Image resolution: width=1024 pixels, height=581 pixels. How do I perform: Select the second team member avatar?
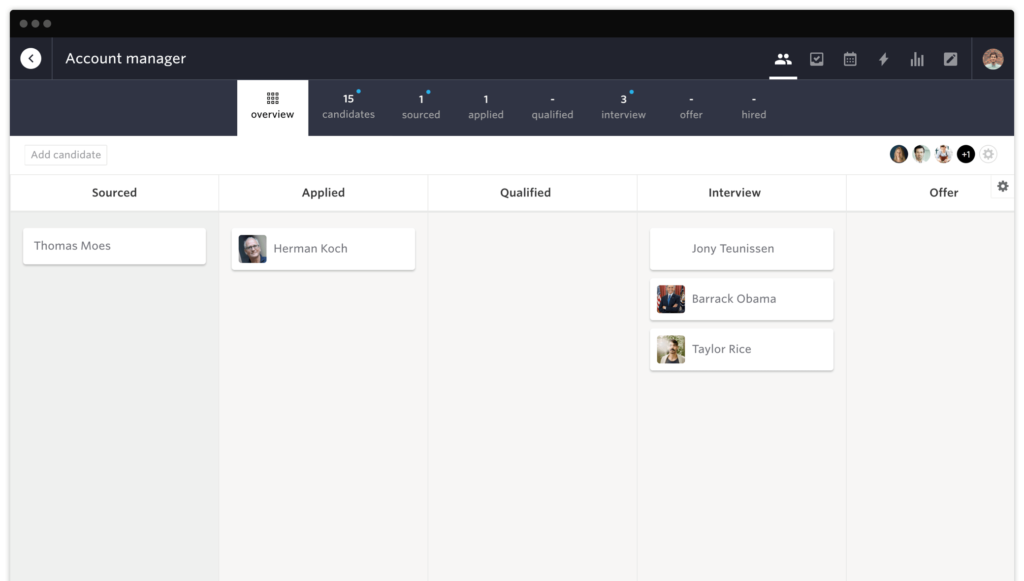(921, 154)
